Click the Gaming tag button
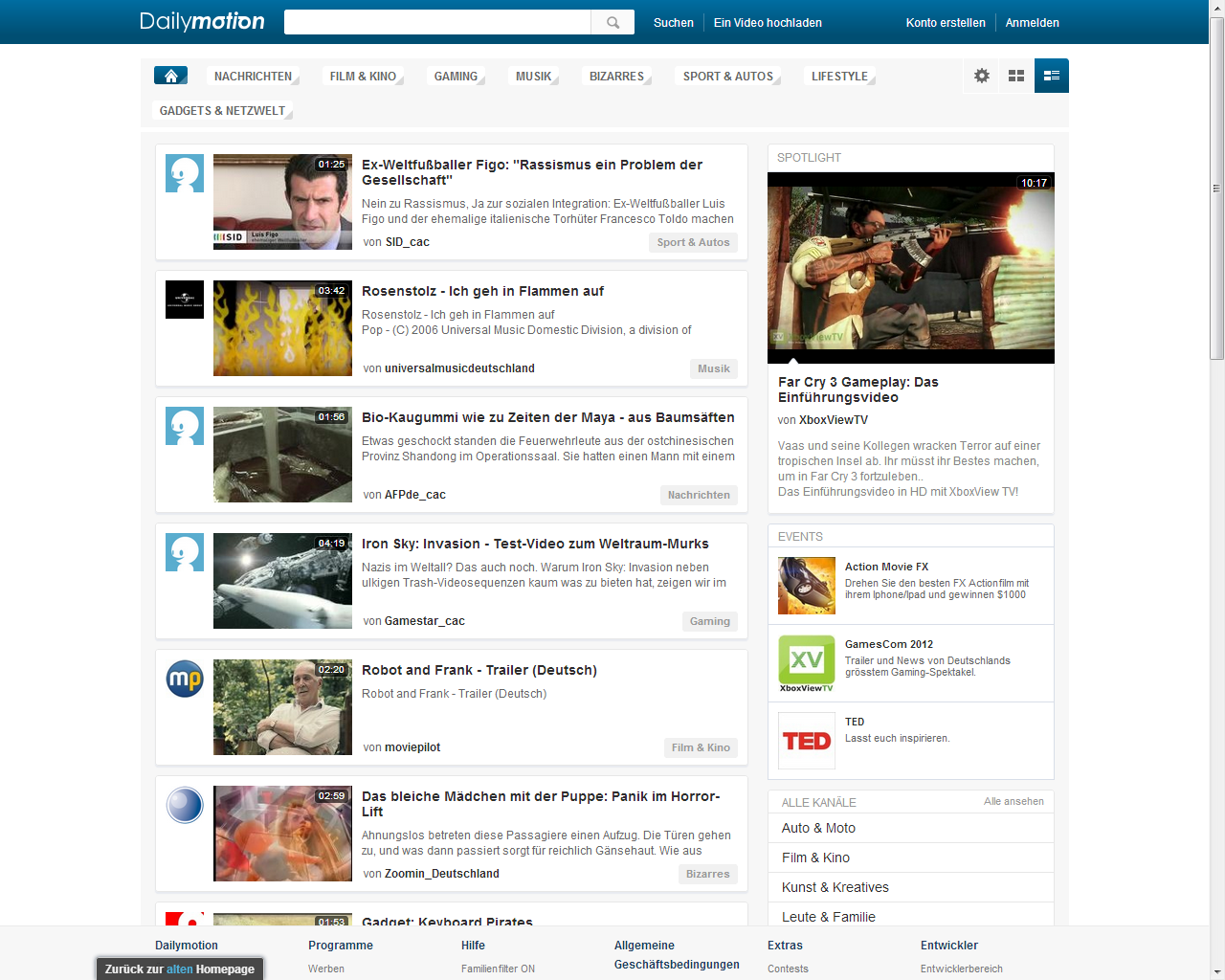 click(710, 621)
